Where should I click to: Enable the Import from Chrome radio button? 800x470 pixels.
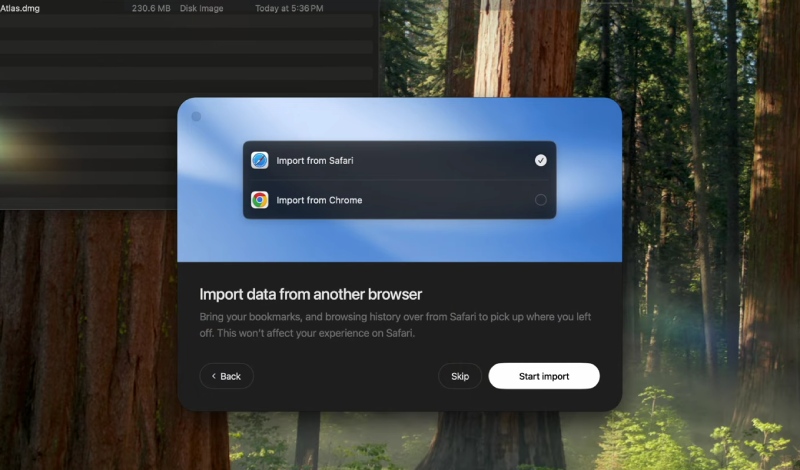tap(541, 200)
